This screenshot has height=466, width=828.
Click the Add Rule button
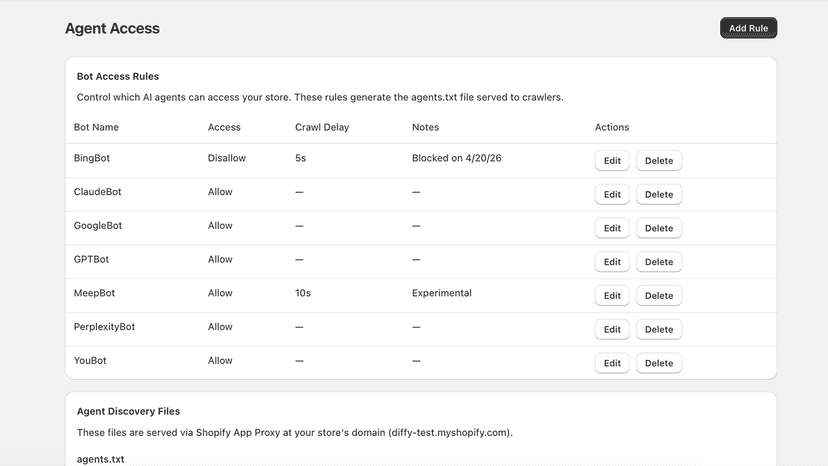coord(748,28)
